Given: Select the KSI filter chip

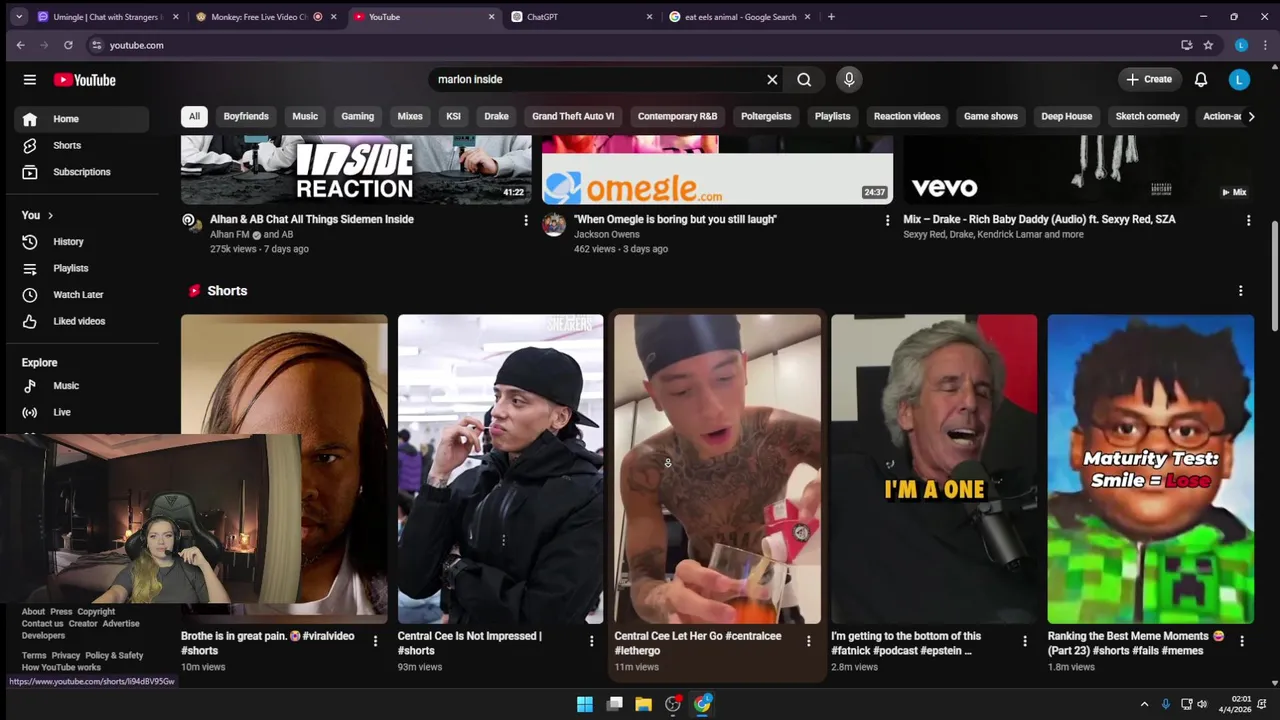Looking at the screenshot, I should pos(453,116).
